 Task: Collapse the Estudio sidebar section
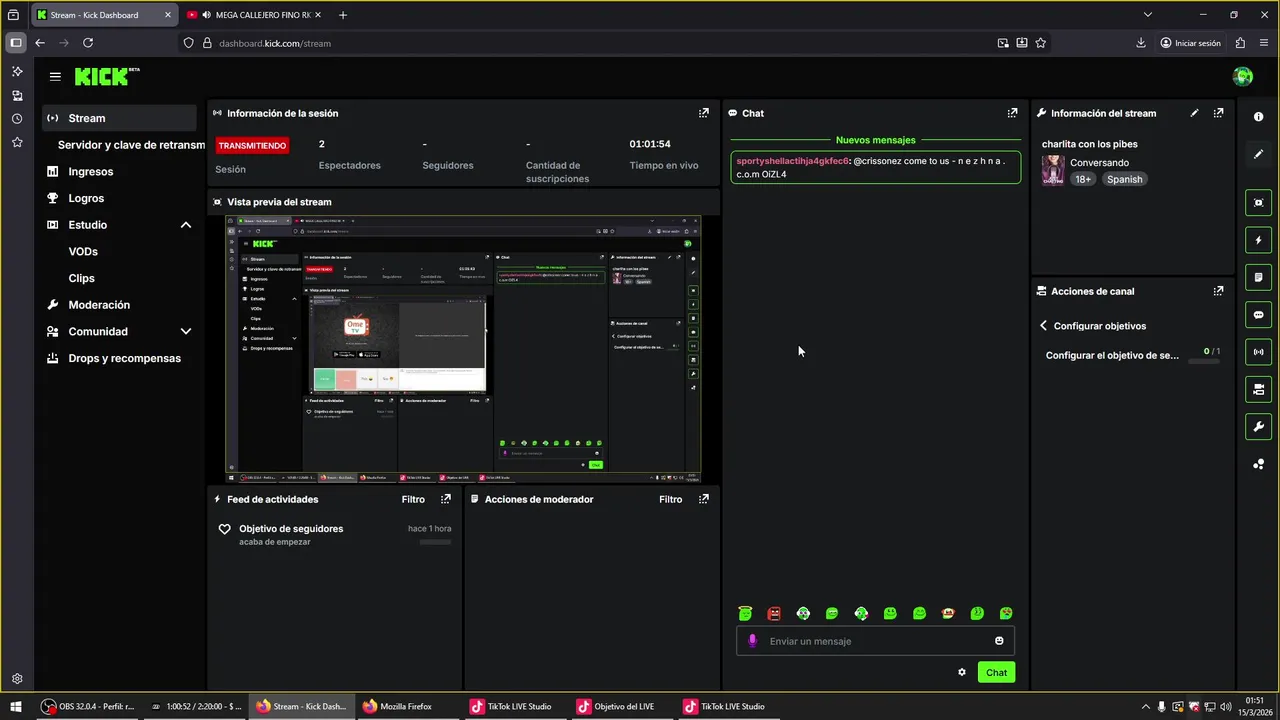(185, 225)
